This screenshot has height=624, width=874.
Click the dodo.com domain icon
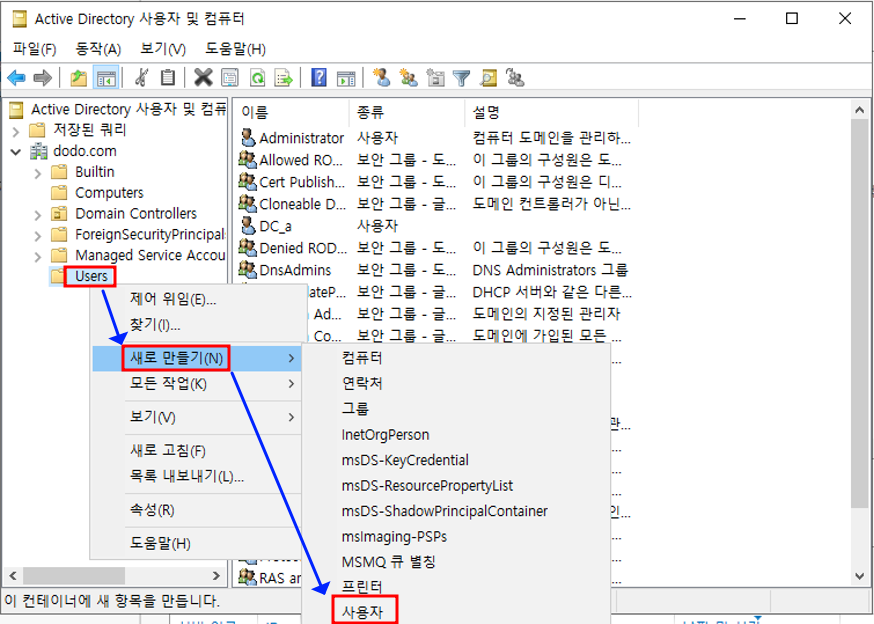pyautogui.click(x=39, y=151)
